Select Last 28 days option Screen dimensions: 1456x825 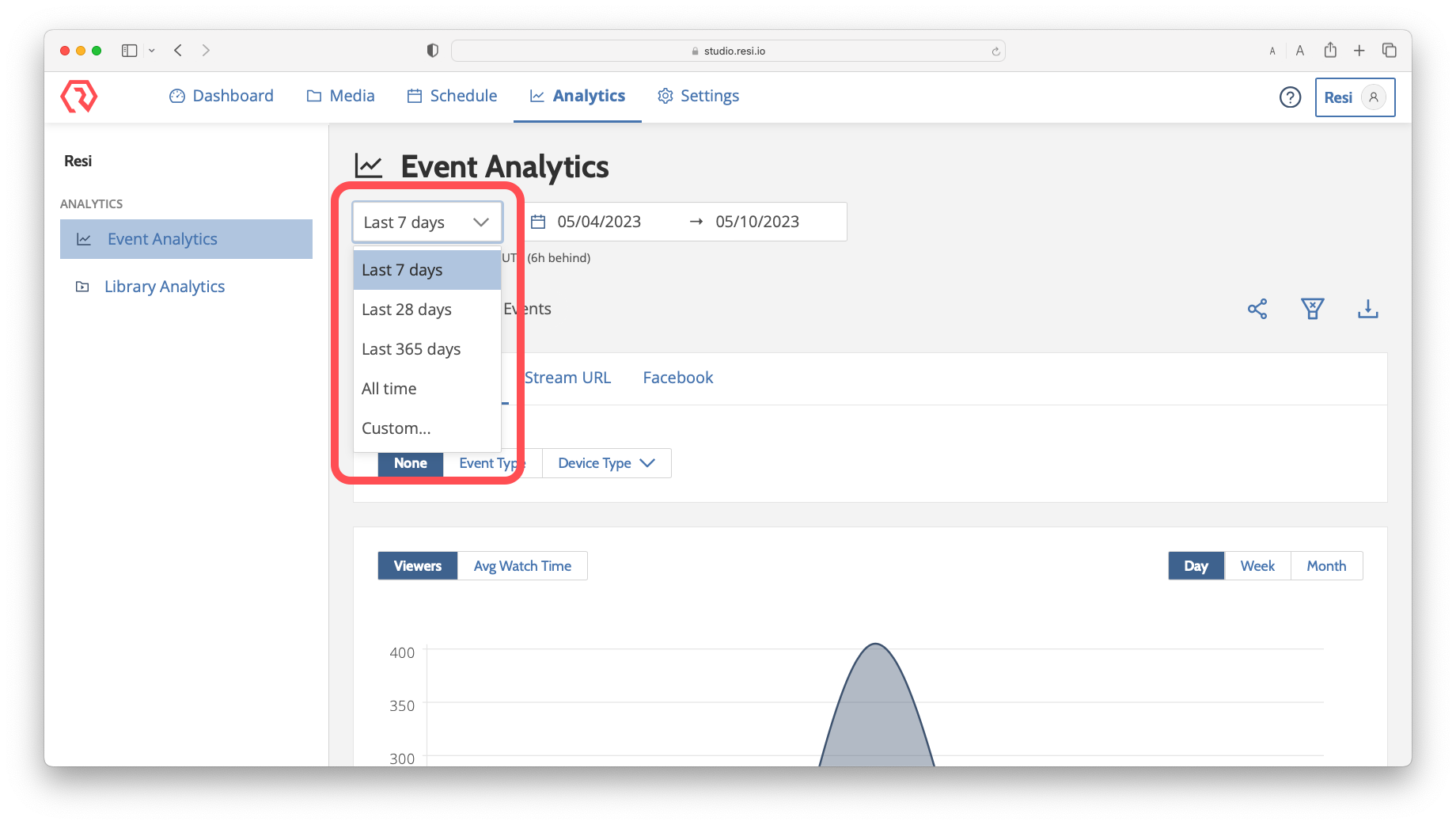407,310
